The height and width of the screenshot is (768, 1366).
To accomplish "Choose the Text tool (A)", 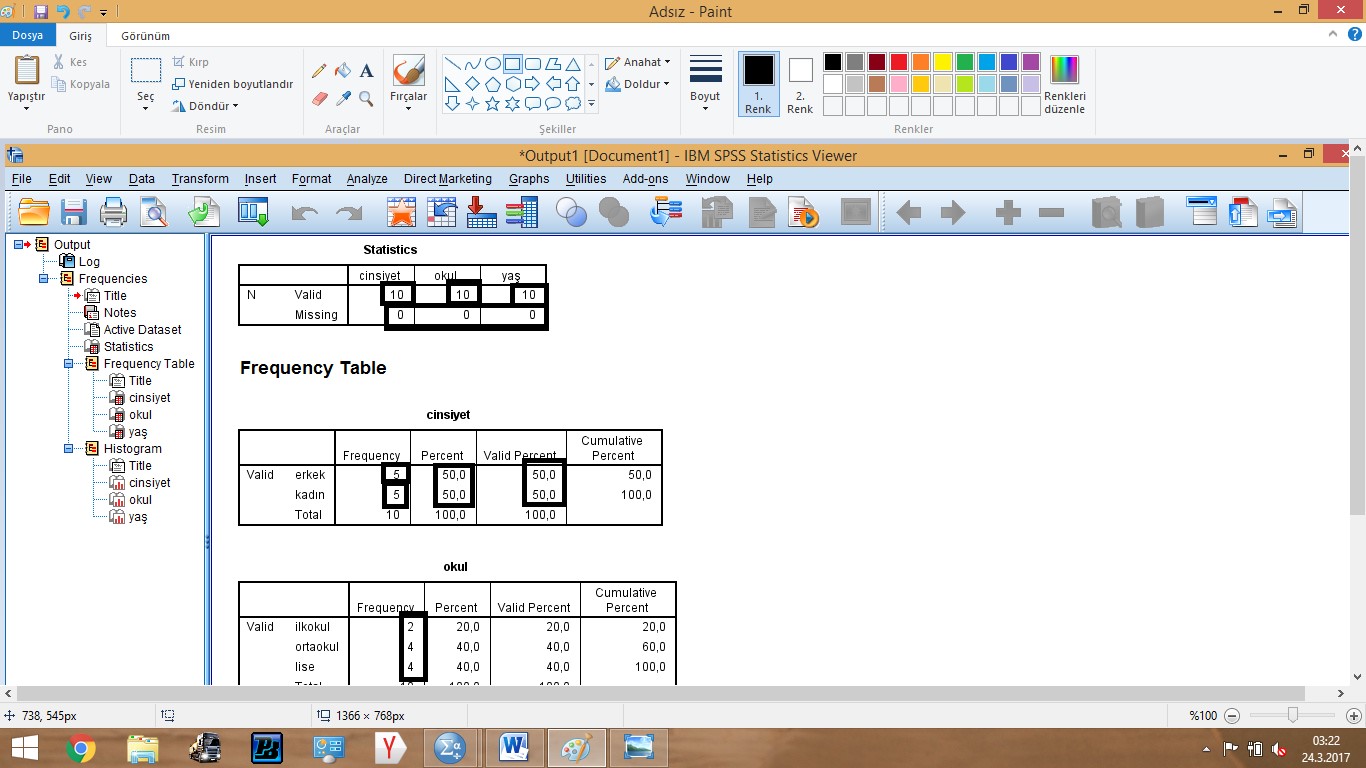I will [366, 71].
